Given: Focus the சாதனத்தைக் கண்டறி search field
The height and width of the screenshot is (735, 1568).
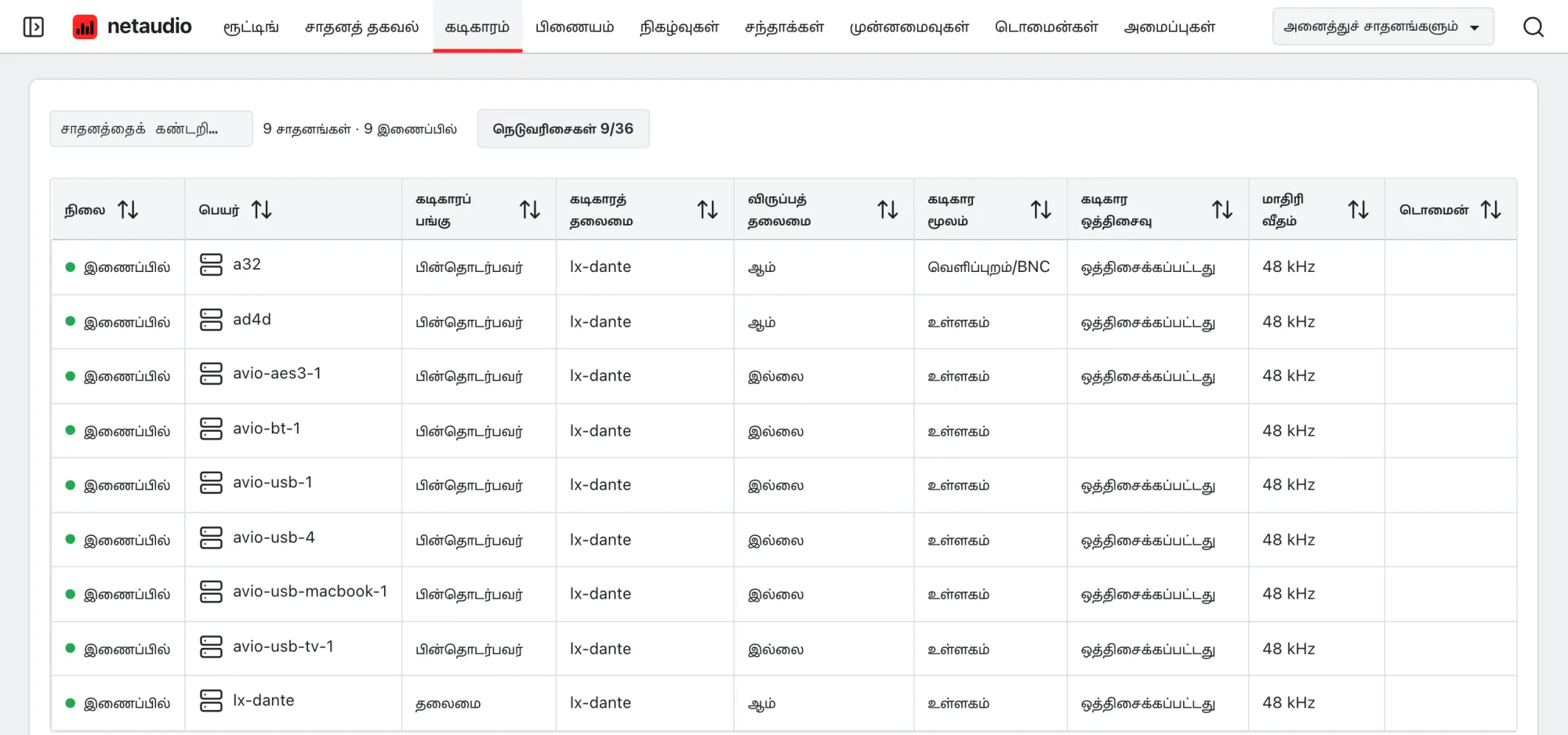Looking at the screenshot, I should [x=151, y=129].
